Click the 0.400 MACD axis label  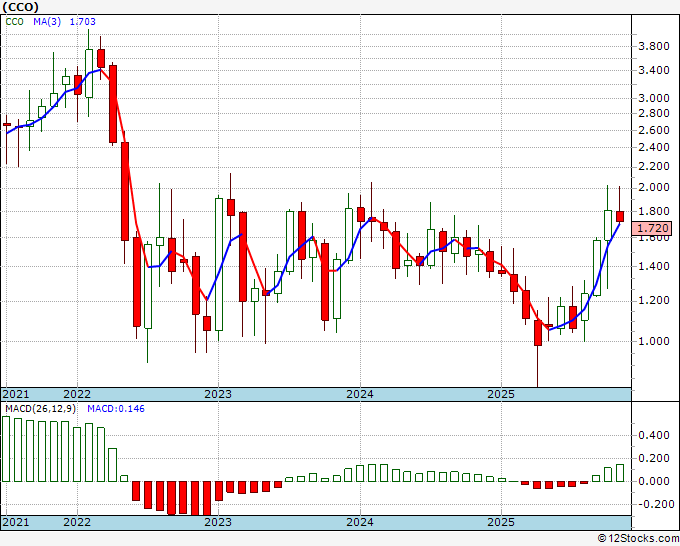click(x=654, y=435)
